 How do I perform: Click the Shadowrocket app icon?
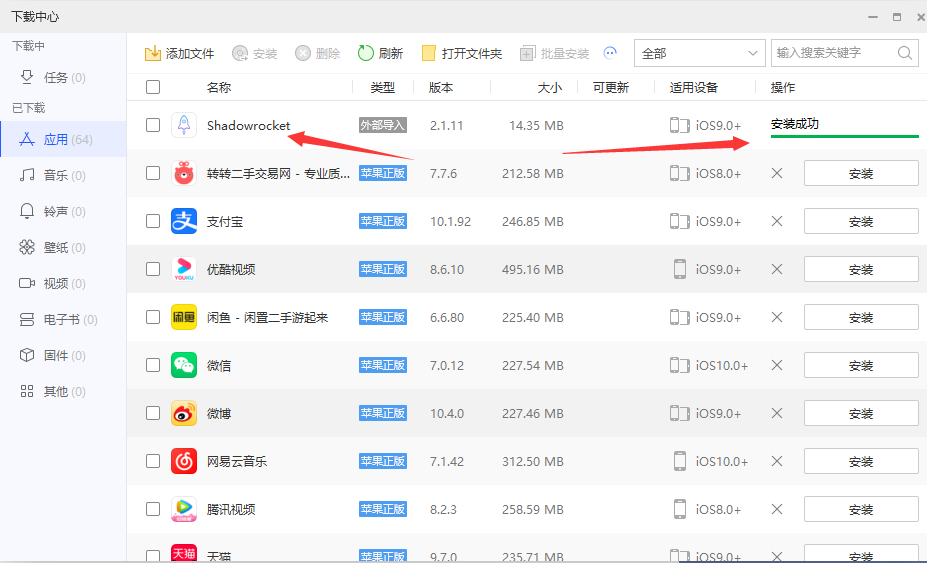183,125
